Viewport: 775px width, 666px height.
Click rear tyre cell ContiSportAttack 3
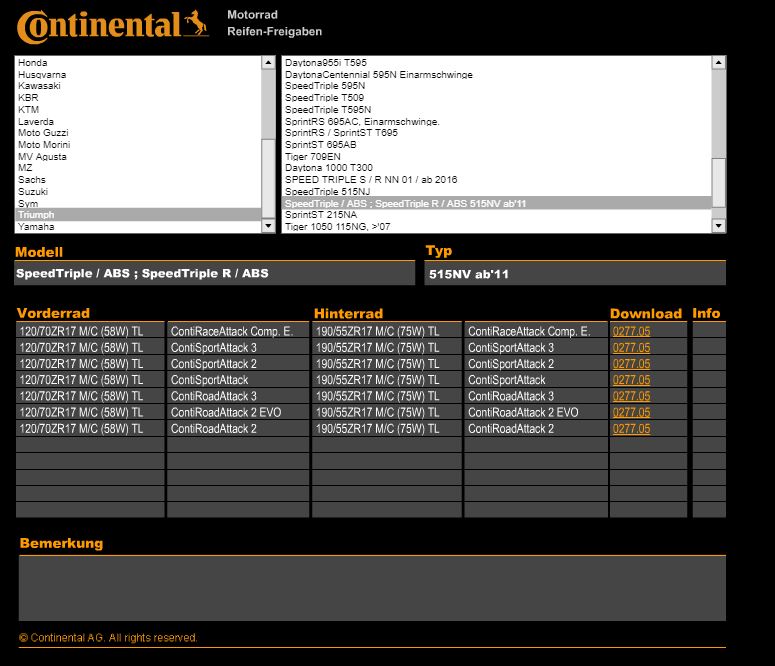[x=536, y=348]
